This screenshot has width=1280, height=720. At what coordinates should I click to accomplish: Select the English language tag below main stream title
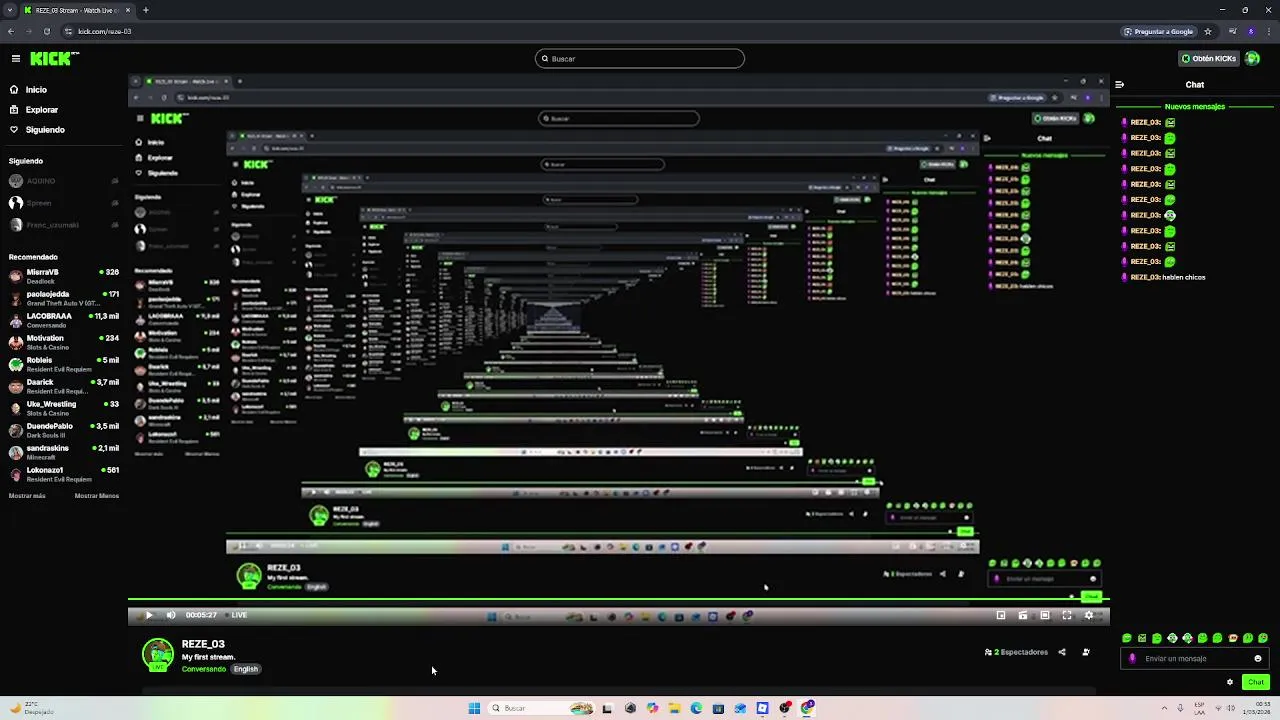click(x=246, y=669)
